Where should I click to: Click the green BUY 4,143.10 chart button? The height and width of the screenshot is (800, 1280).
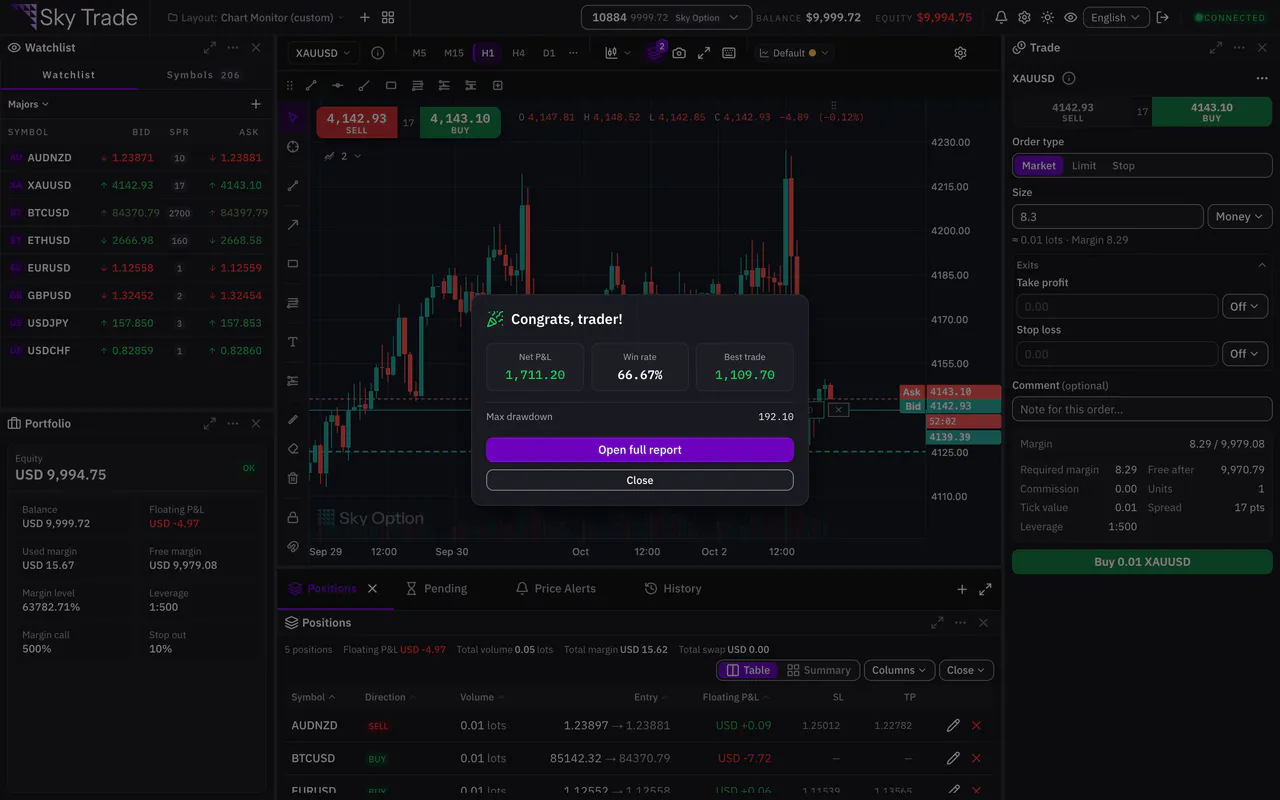[460, 123]
